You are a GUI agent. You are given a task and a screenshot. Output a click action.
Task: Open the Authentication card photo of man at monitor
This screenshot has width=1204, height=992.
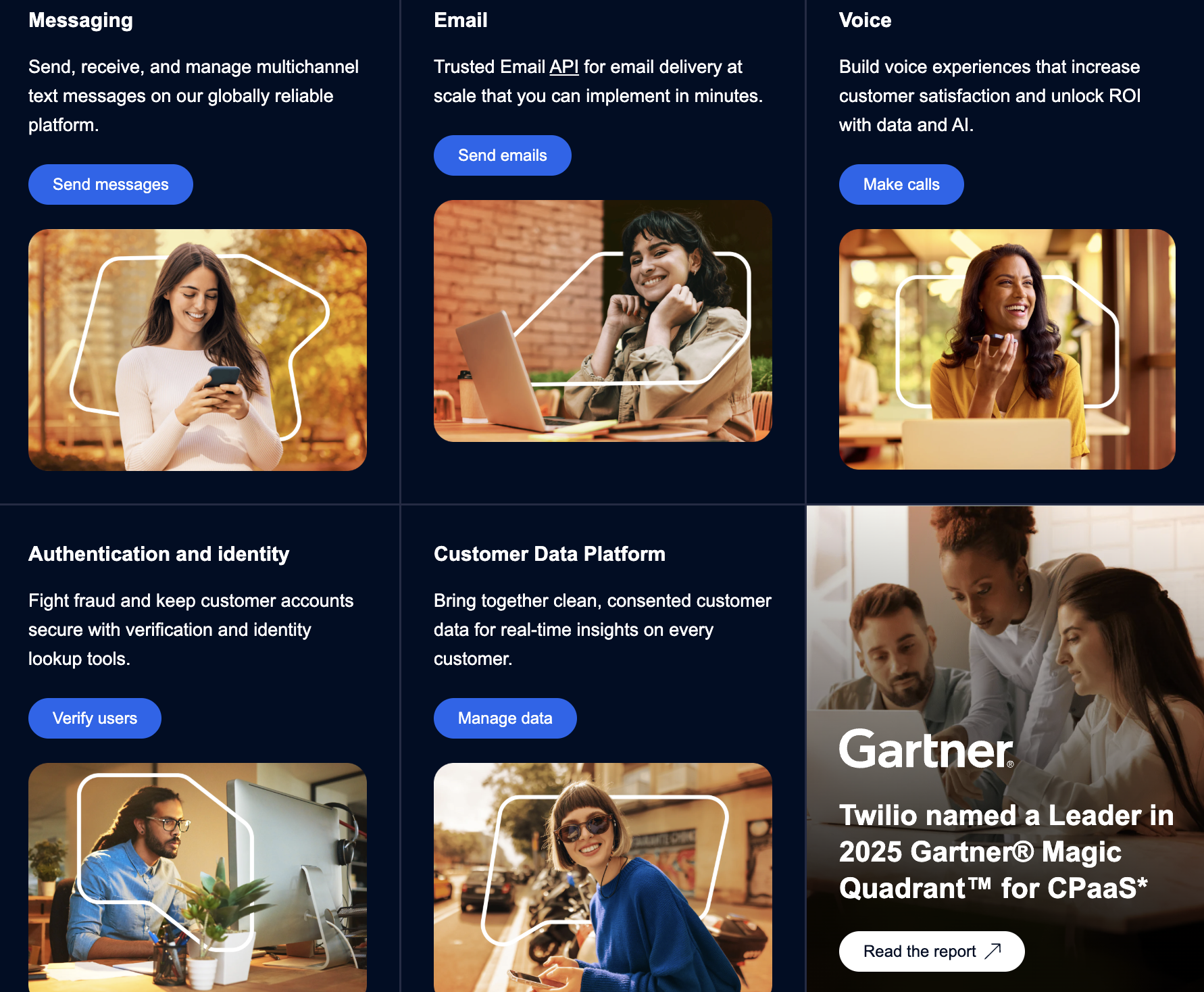(x=197, y=877)
